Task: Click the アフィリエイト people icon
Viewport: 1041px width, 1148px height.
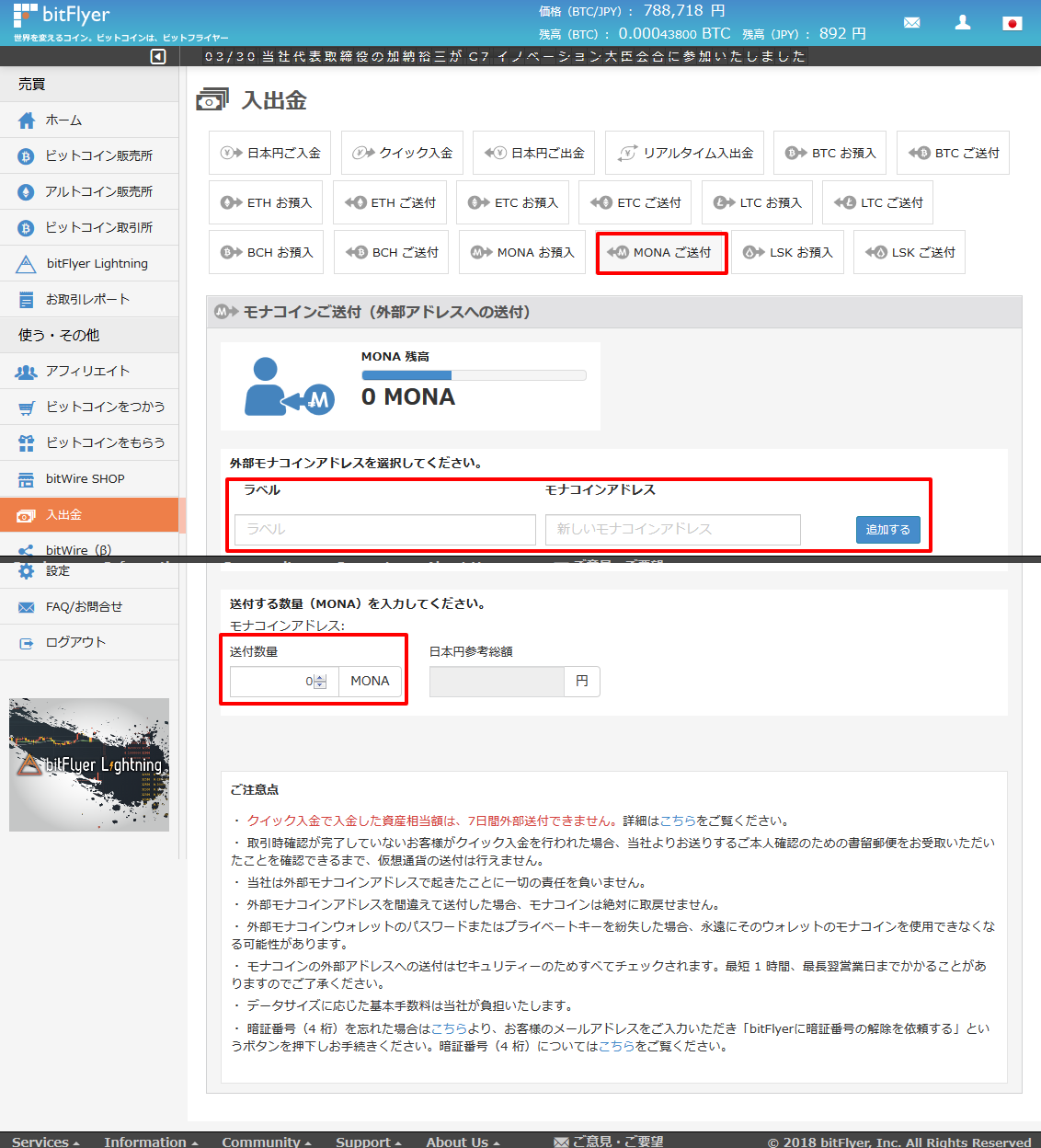Action: click(x=26, y=372)
